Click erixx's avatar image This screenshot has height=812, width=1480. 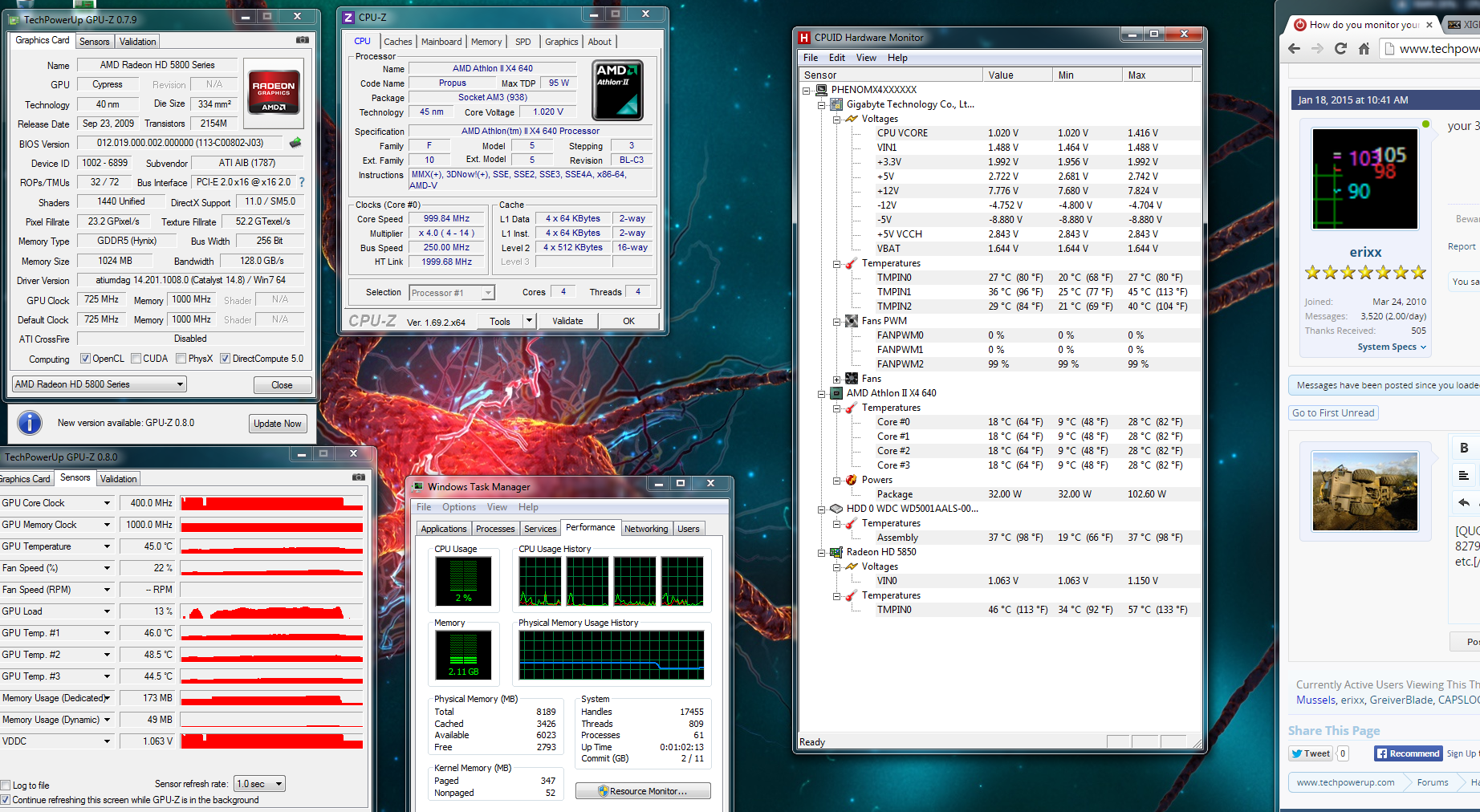(x=1365, y=179)
